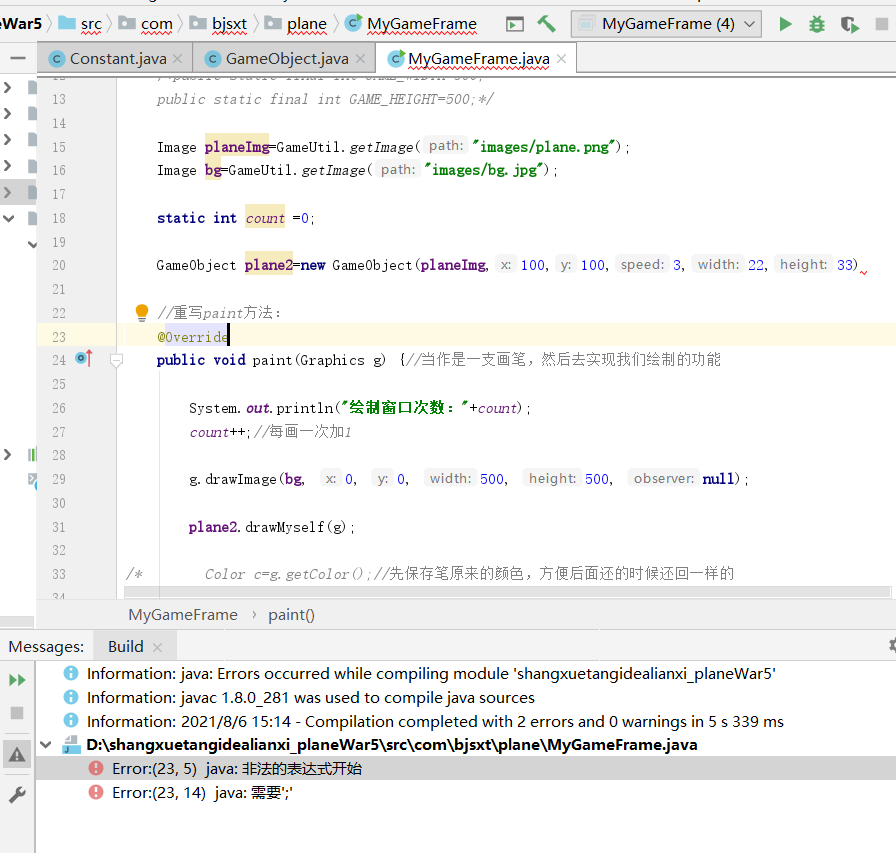Close the Constant.java tab
896x853 pixels.
(178, 58)
